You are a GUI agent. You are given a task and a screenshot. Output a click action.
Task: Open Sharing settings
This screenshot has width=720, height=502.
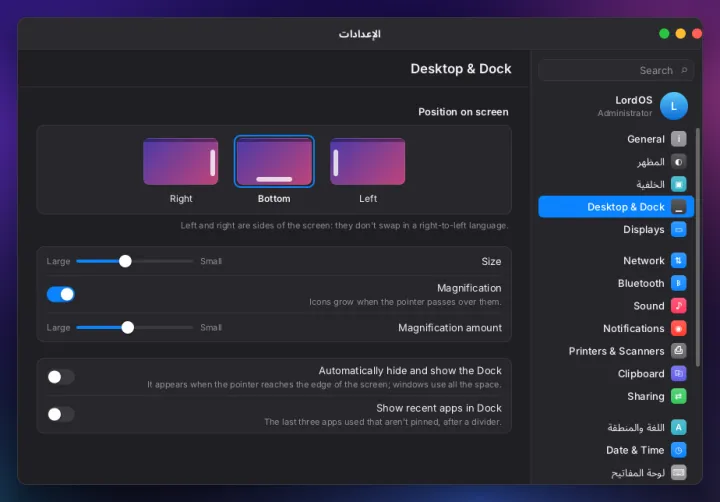pyautogui.click(x=616, y=396)
